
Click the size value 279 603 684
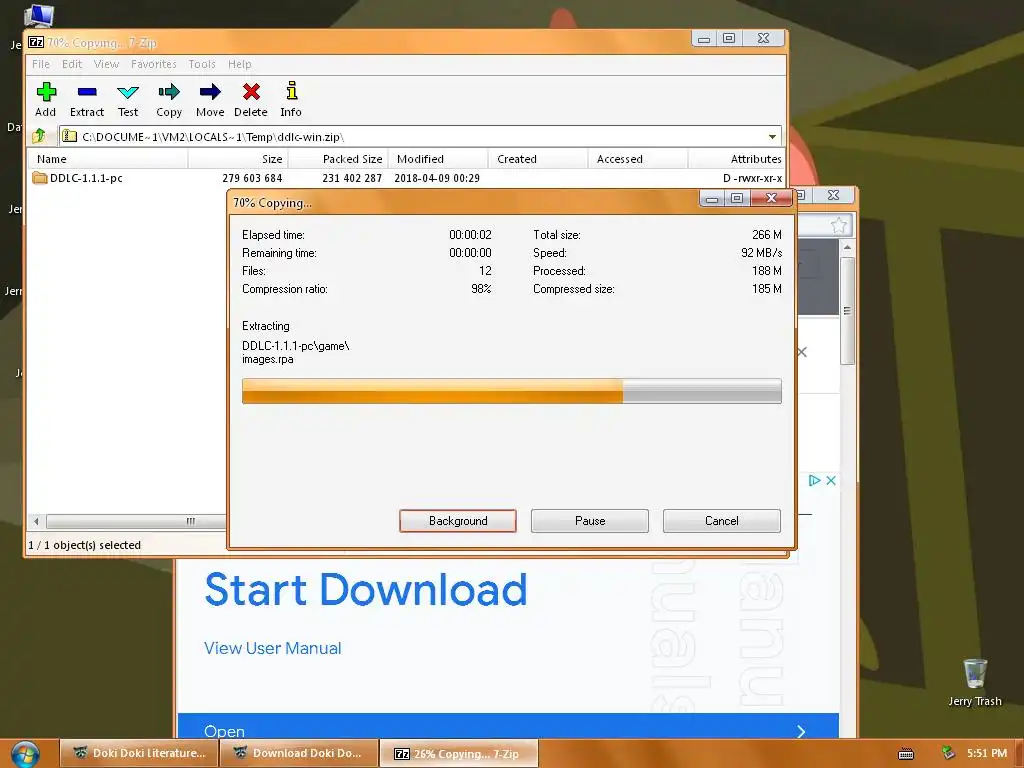pyautogui.click(x=252, y=178)
